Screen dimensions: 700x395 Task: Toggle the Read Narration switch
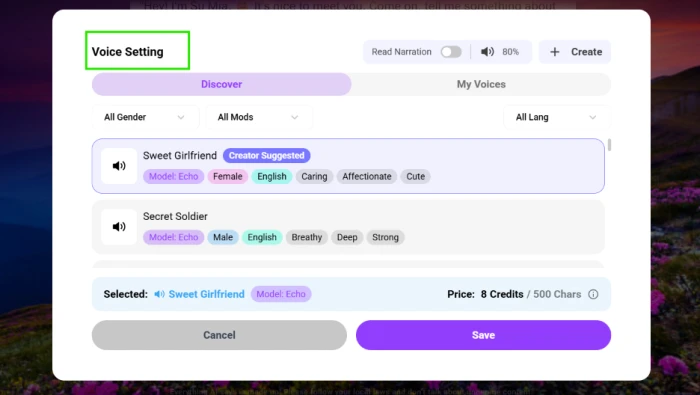click(451, 52)
